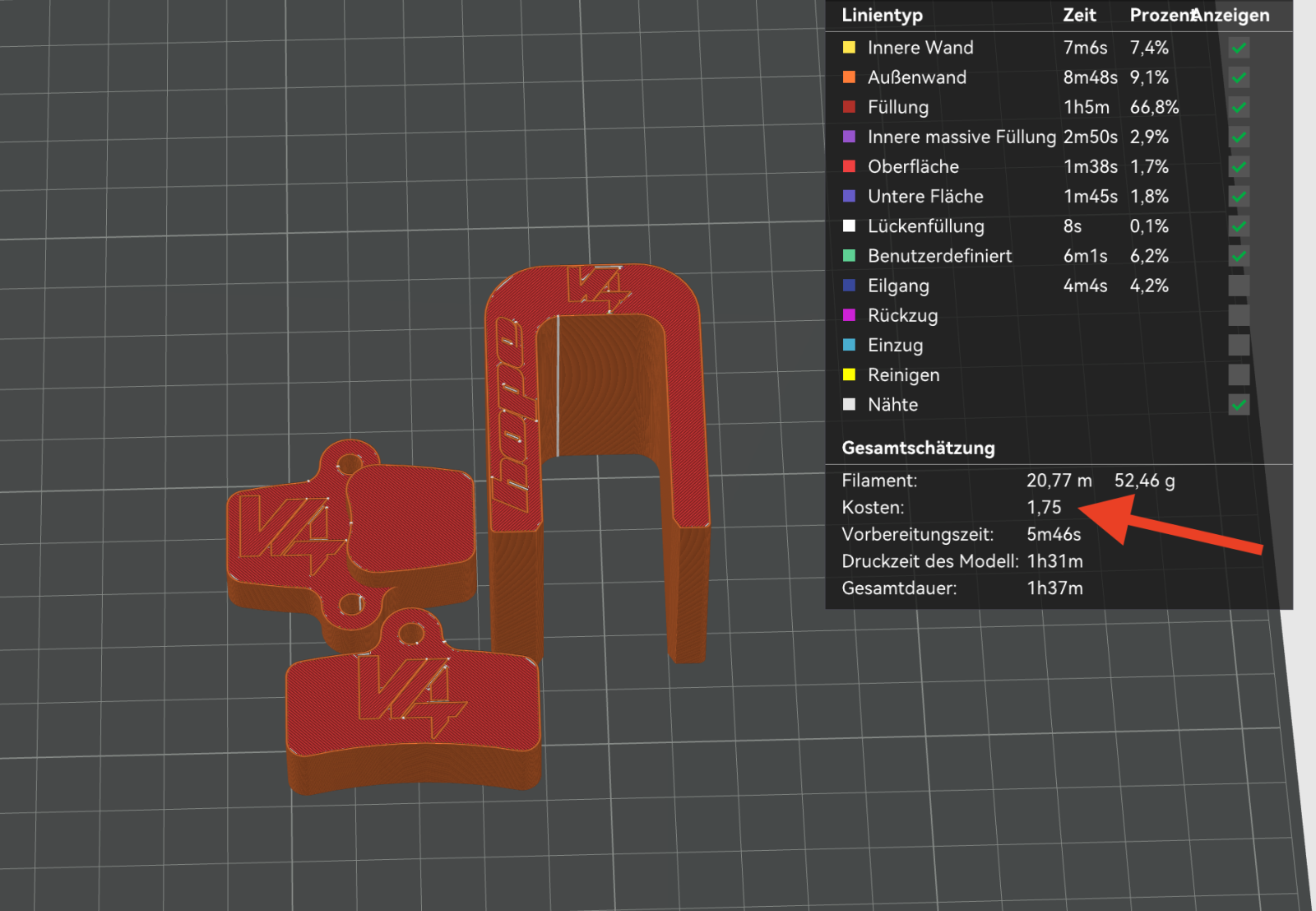
Task: Select the Innere Wand label
Action: click(x=920, y=48)
